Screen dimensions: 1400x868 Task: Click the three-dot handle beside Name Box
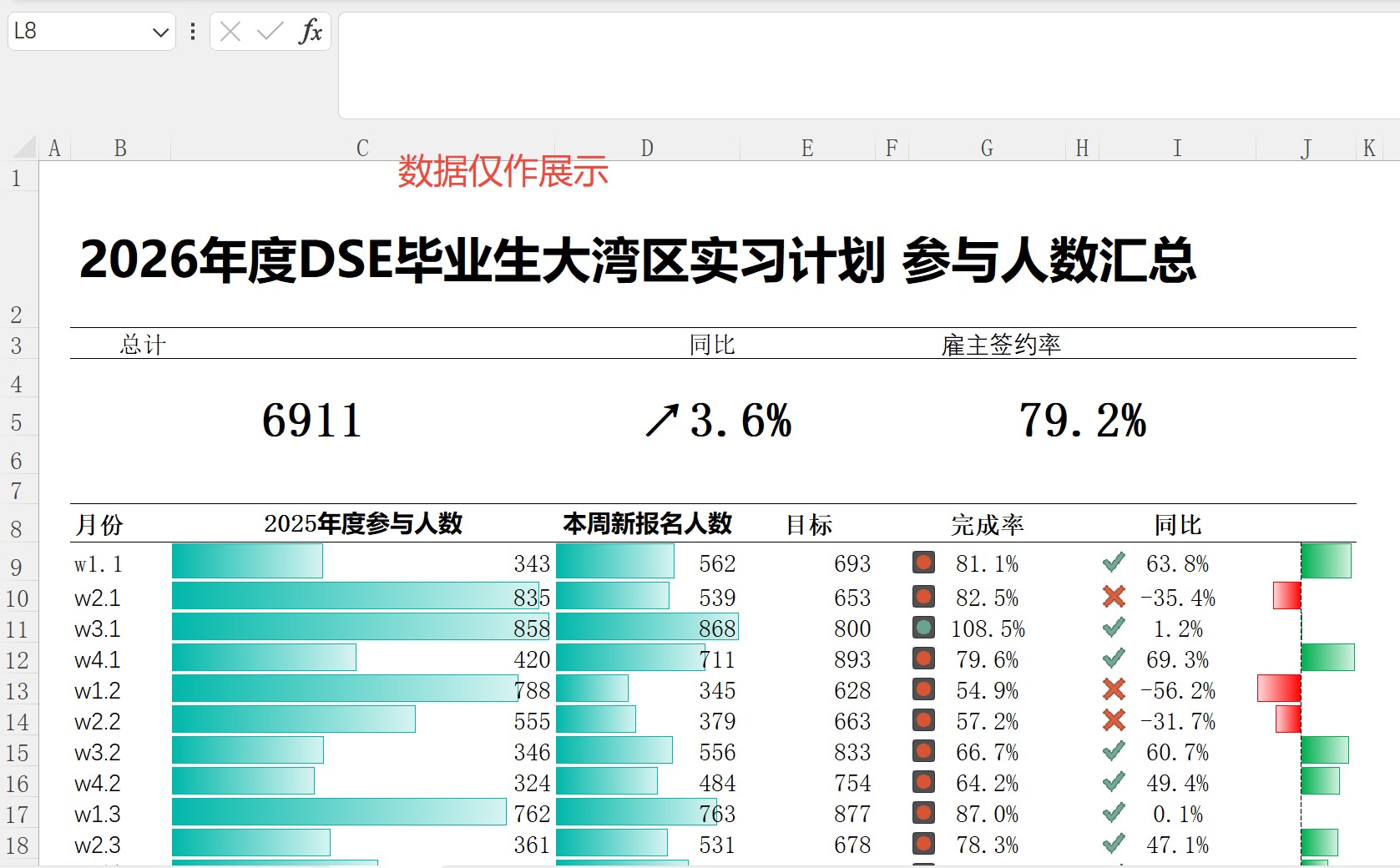(x=193, y=32)
